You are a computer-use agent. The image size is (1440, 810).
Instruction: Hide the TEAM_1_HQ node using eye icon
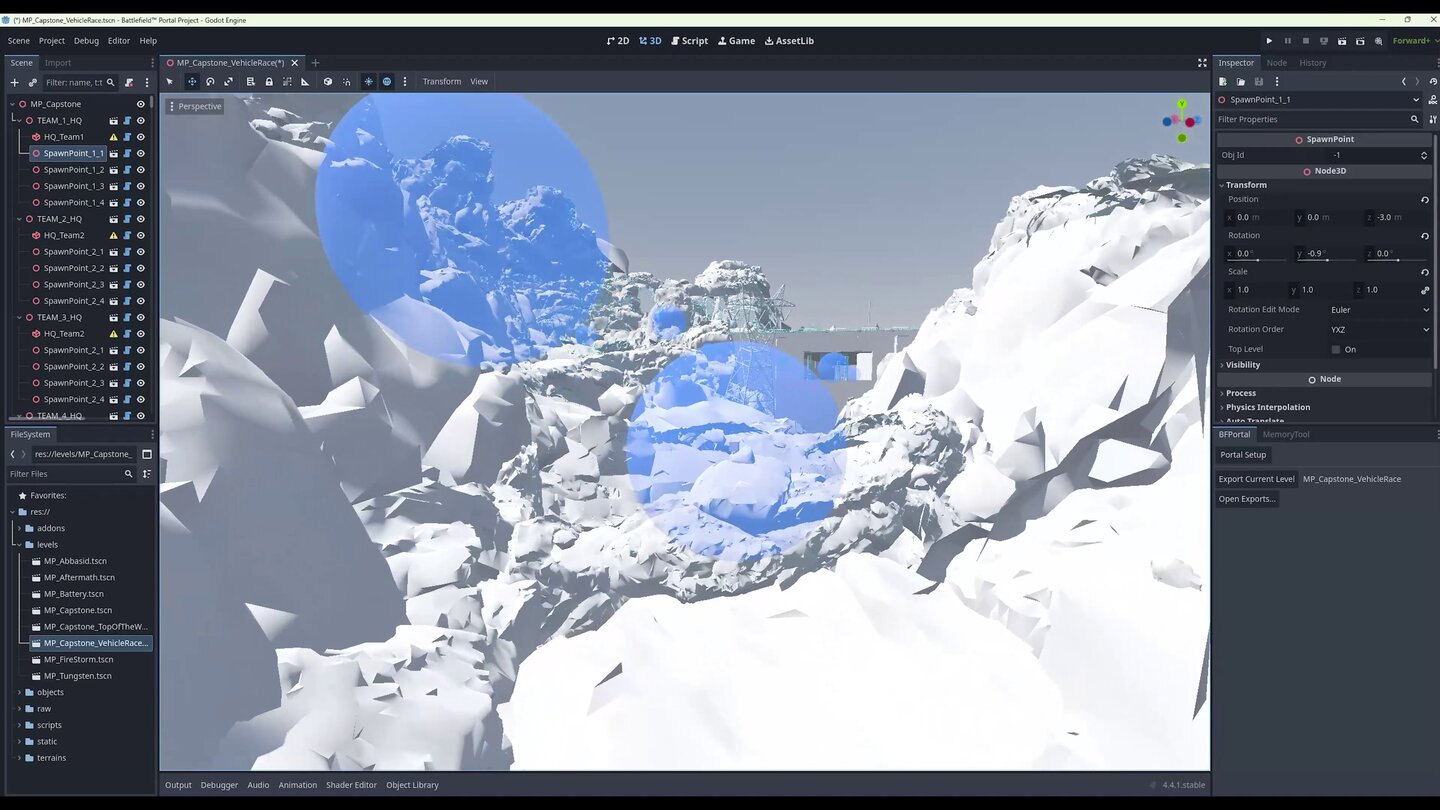click(x=141, y=121)
